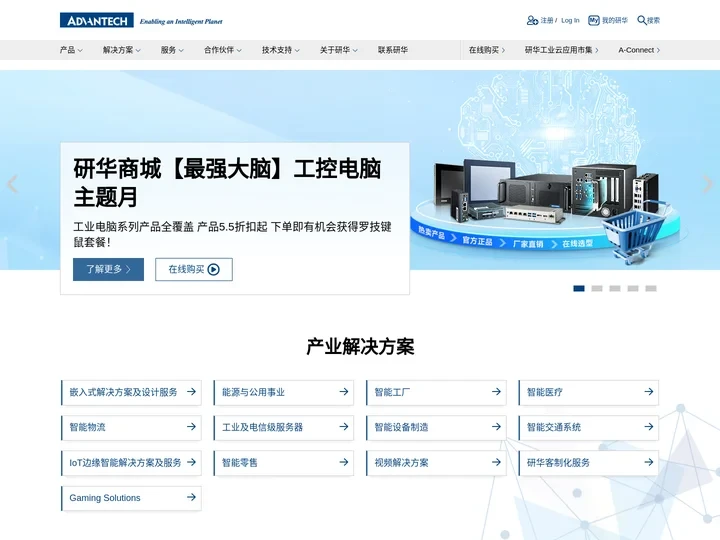Screen dimensions: 720x540
Task: Click arrow icon on 嵌入式解决方案及设计服务 card
Action: [191, 392]
